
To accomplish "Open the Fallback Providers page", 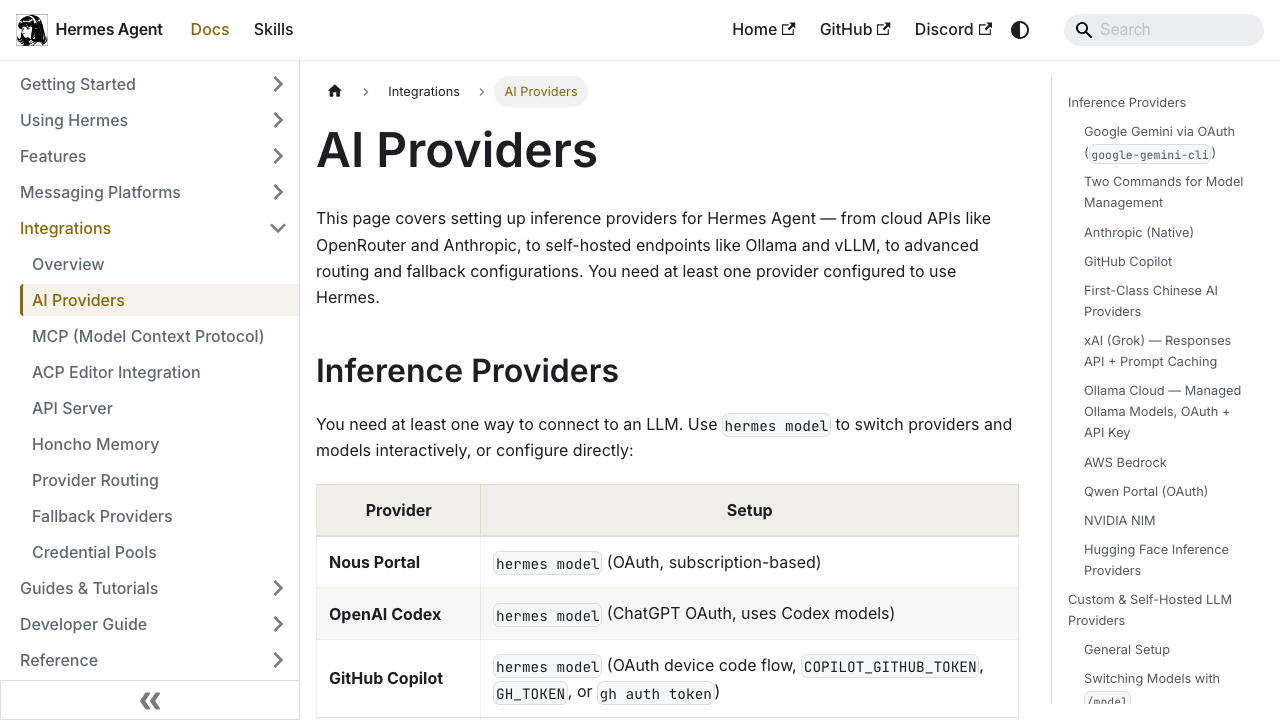I will pos(102,516).
